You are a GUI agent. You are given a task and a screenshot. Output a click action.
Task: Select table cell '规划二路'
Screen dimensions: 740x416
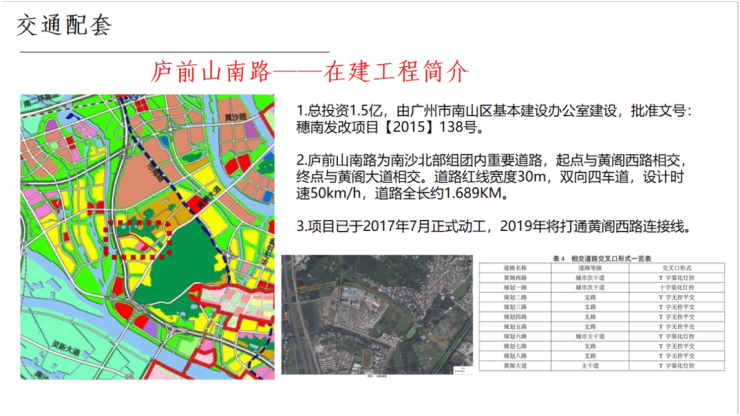[x=515, y=297]
